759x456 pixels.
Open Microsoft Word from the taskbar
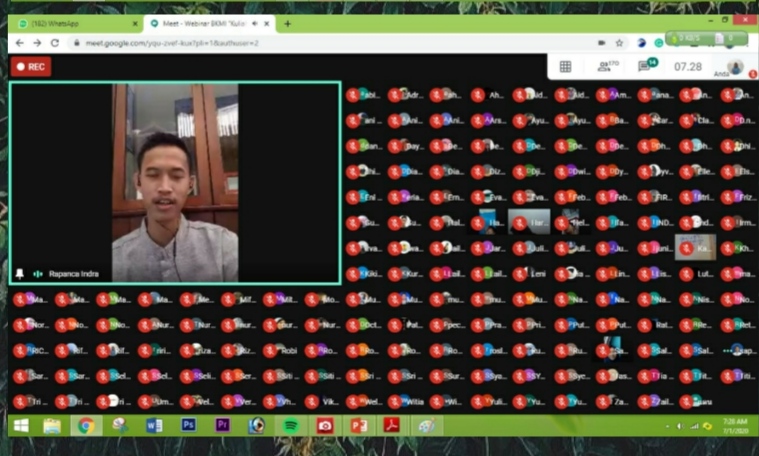tap(154, 425)
